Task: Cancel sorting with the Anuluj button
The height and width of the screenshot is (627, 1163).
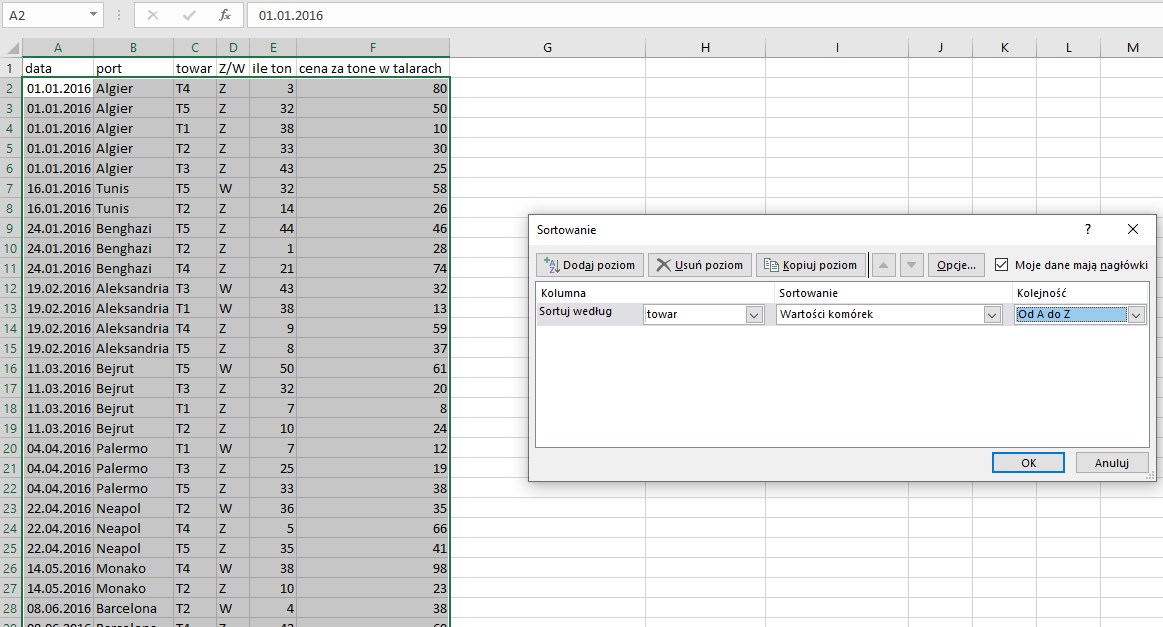Action: (x=1111, y=462)
